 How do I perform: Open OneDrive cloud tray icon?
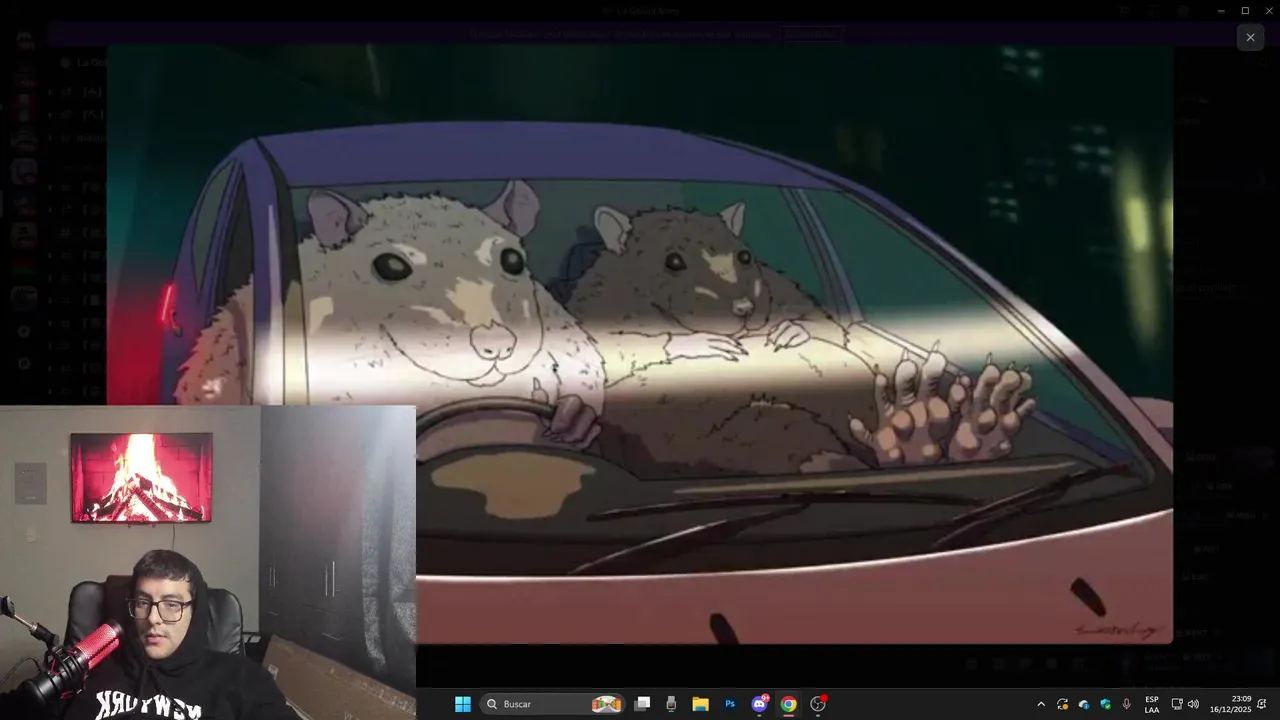point(1084,704)
